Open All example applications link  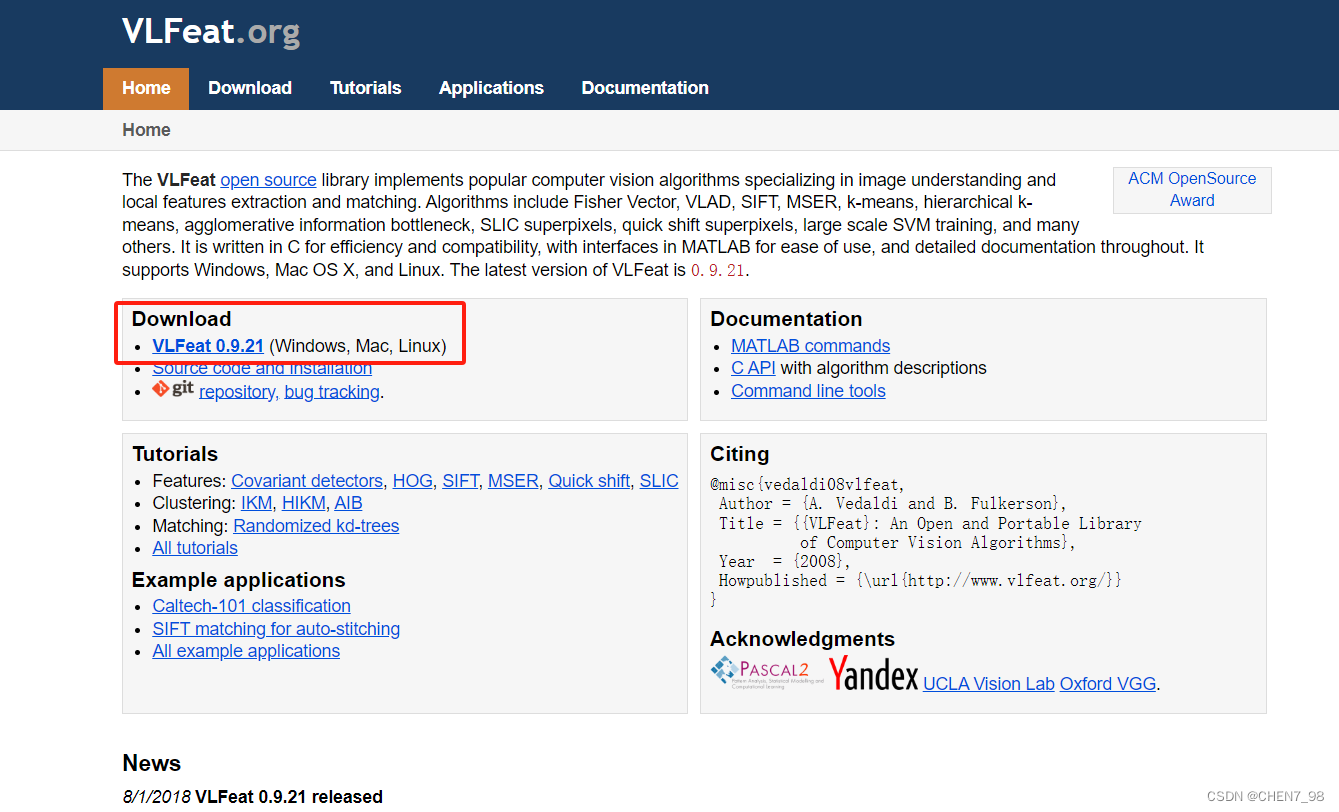246,651
